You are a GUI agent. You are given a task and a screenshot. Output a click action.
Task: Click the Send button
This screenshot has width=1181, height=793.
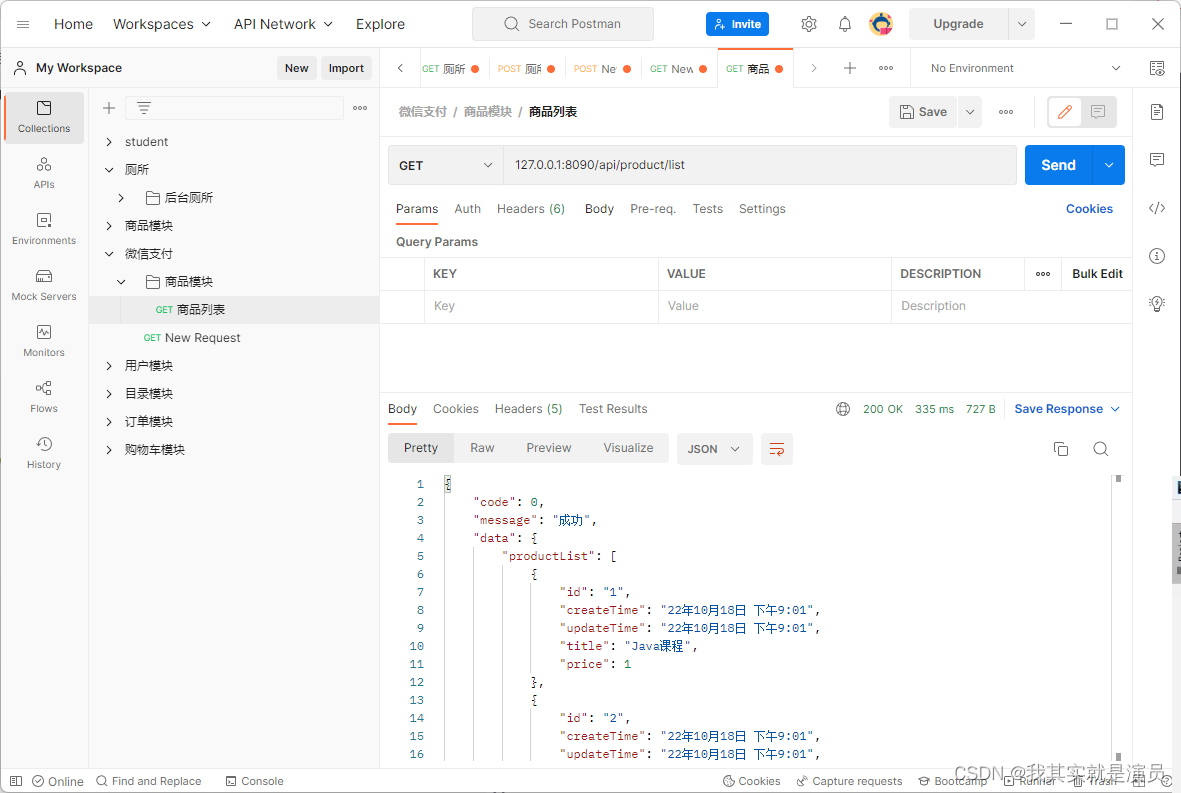pos(1058,165)
